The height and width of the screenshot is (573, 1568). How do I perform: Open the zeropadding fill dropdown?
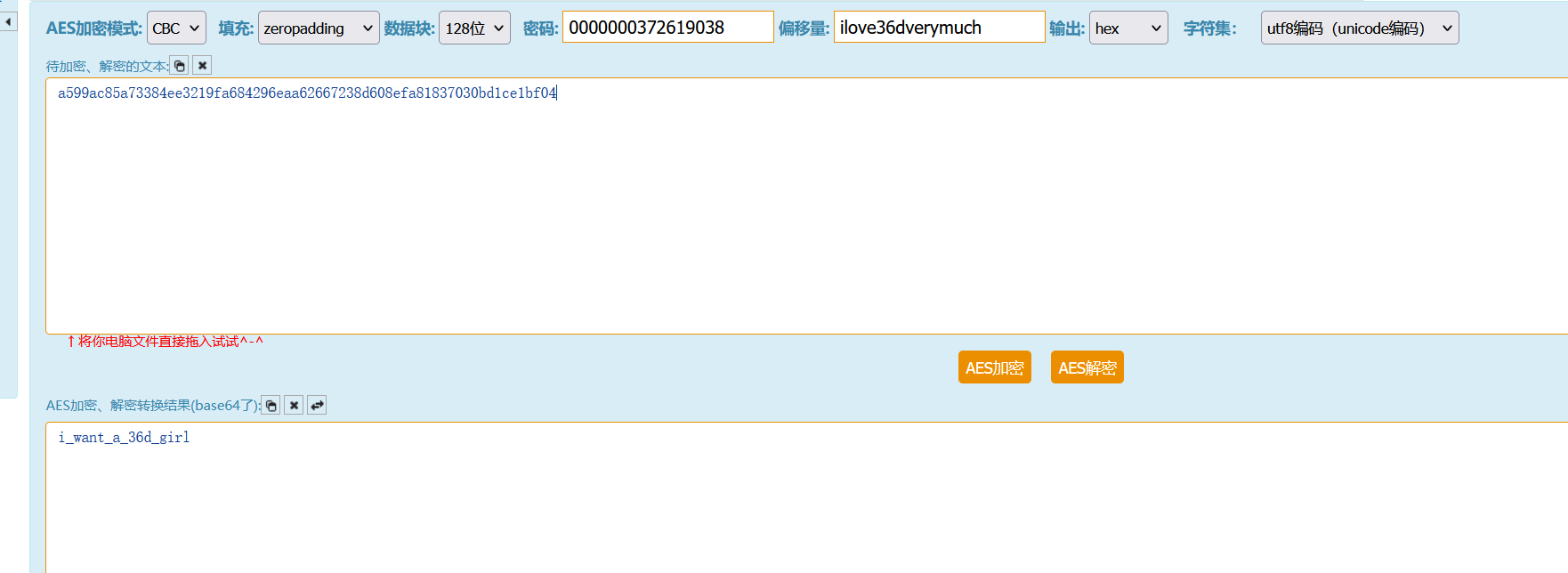point(319,28)
